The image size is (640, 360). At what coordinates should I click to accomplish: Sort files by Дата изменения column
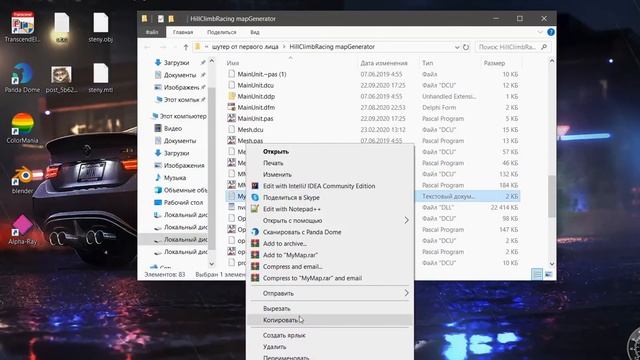coord(384,63)
